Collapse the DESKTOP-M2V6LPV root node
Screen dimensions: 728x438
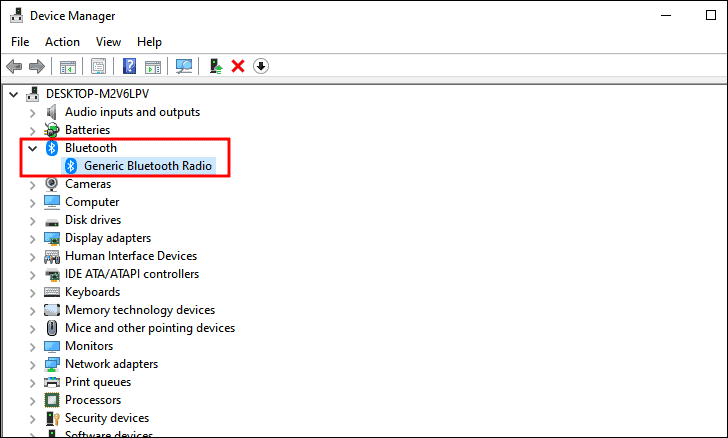13,95
